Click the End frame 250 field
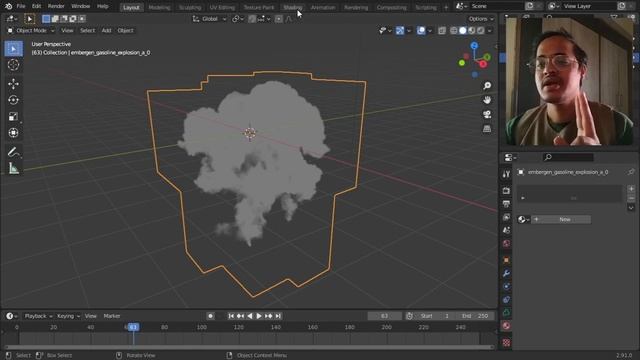Viewport: 640px width, 360px height. click(474, 316)
